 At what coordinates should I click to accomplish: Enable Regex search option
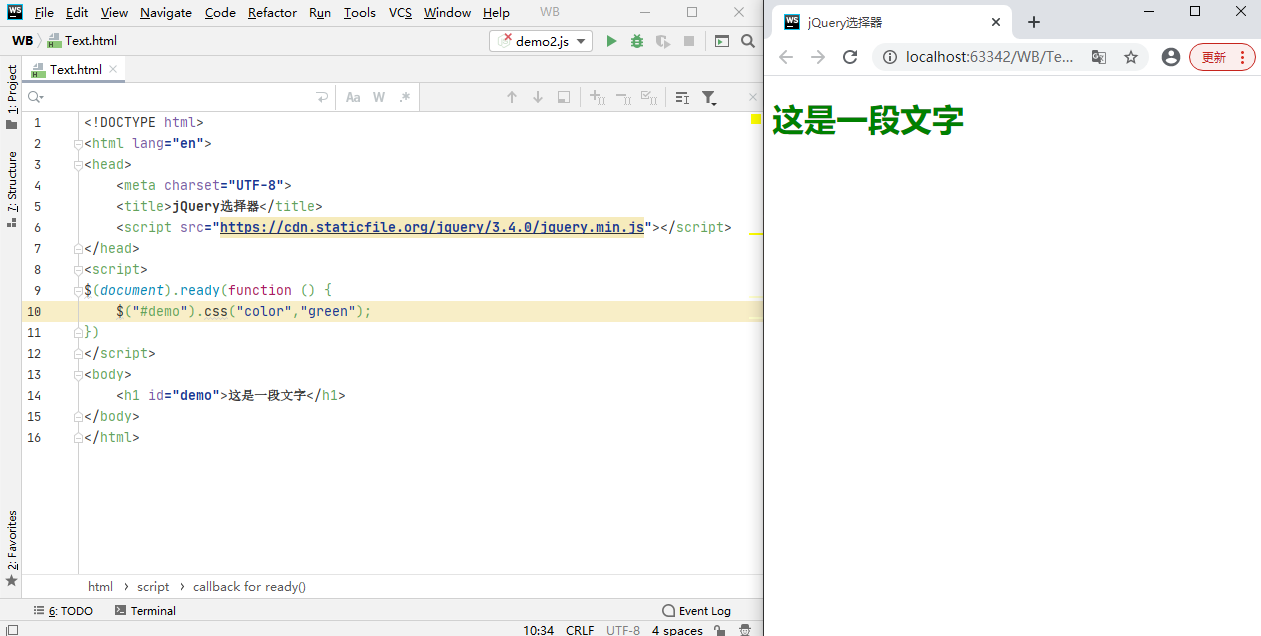[405, 97]
